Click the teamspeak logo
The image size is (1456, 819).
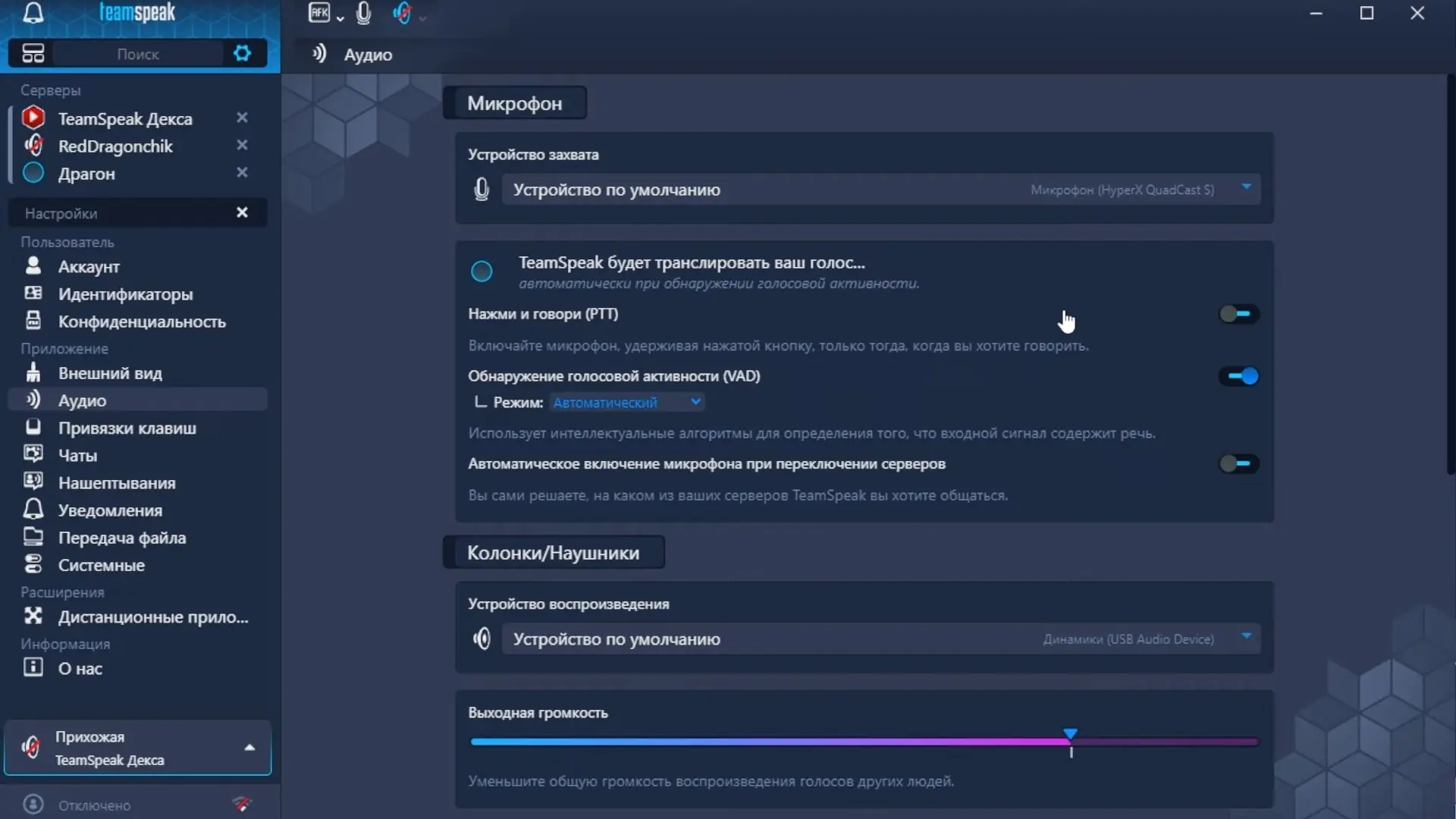[x=137, y=12]
